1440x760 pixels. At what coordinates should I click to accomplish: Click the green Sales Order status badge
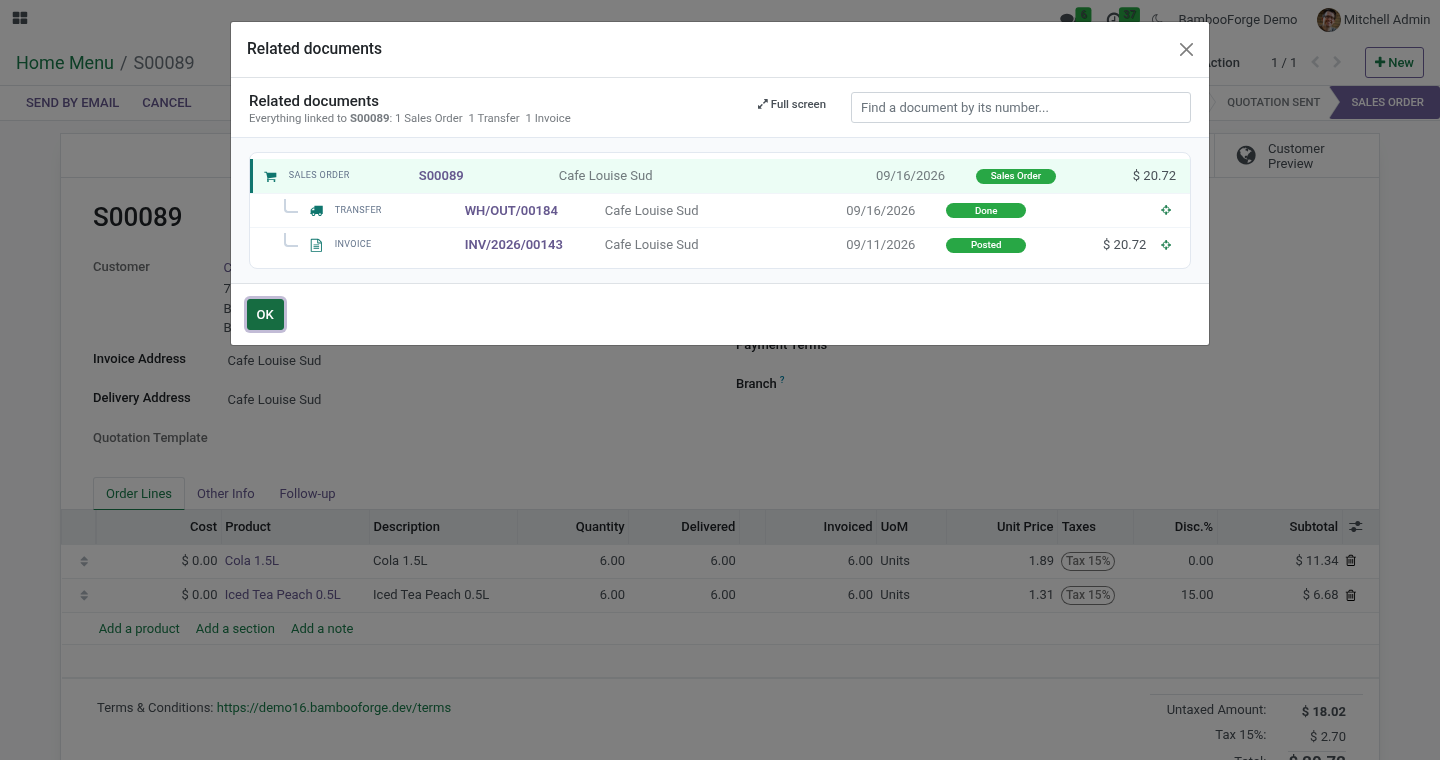[x=1016, y=176]
